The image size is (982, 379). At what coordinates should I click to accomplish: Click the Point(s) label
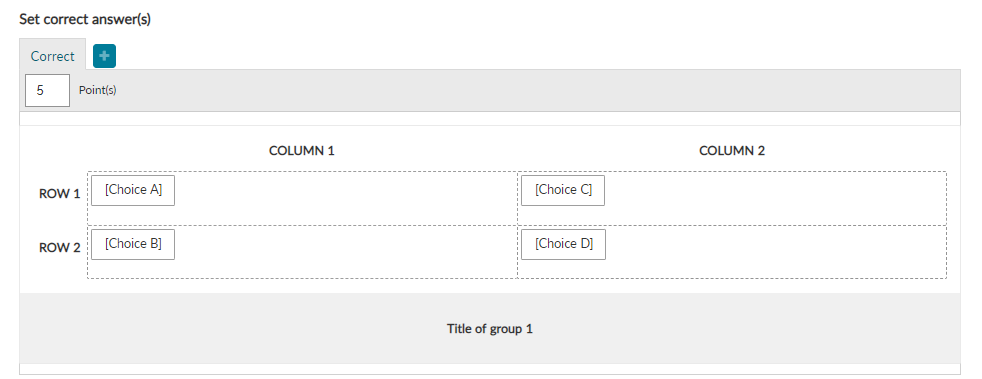click(98, 90)
